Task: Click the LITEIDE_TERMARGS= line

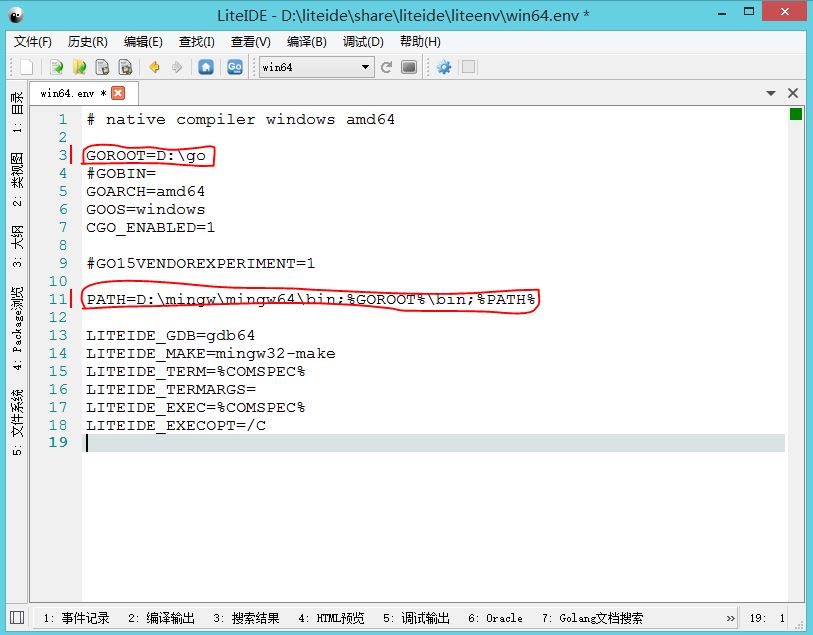Action: (171, 389)
